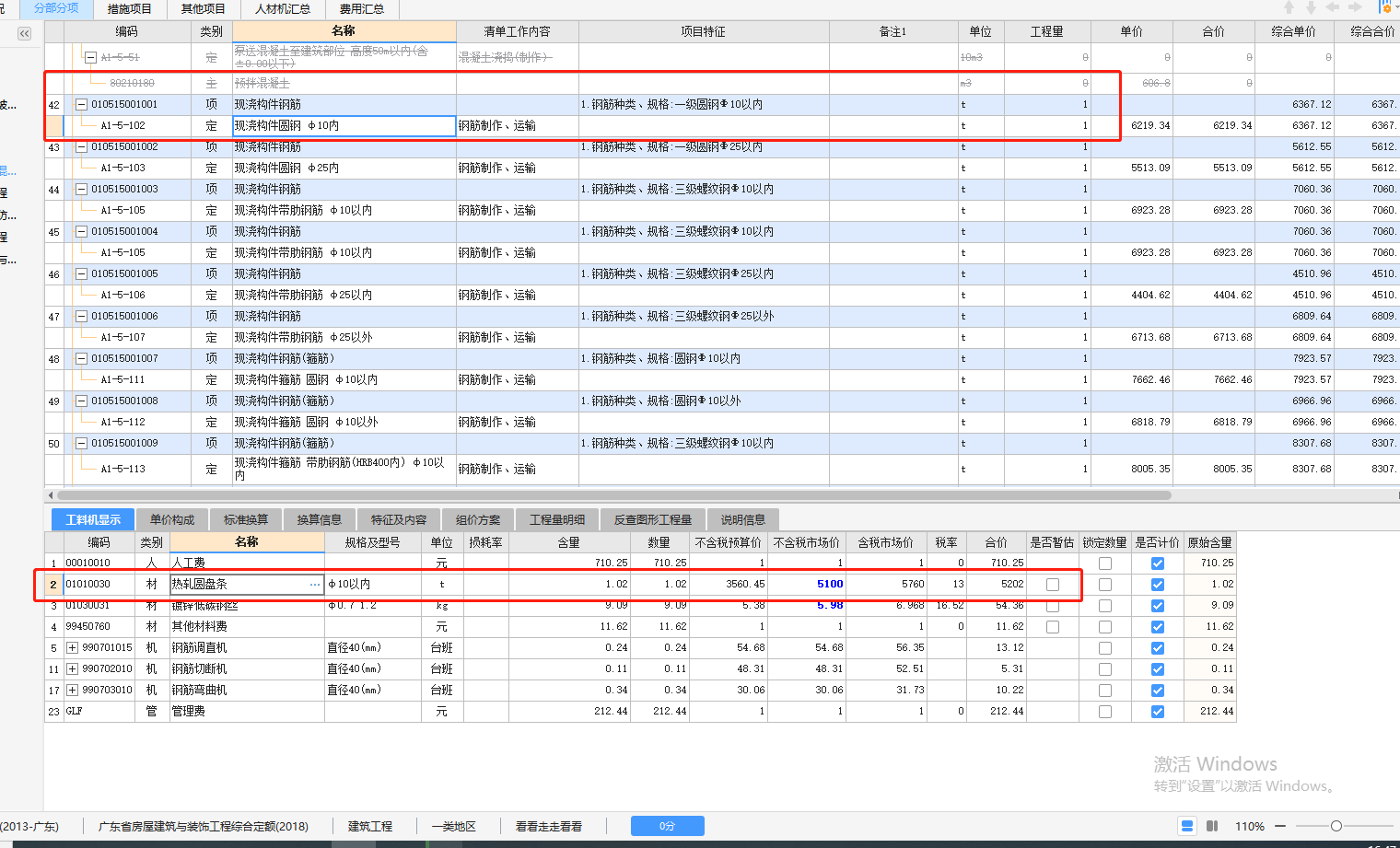Adjust the zoom slider handle
The height and width of the screenshot is (848, 1400).
1336,826
